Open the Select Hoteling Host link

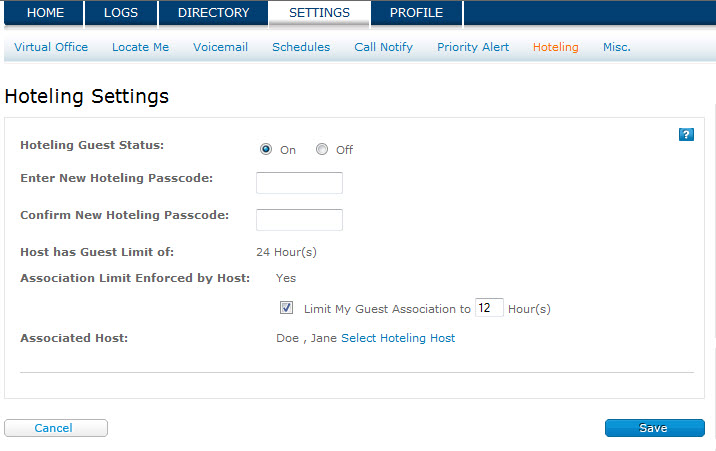[398, 338]
